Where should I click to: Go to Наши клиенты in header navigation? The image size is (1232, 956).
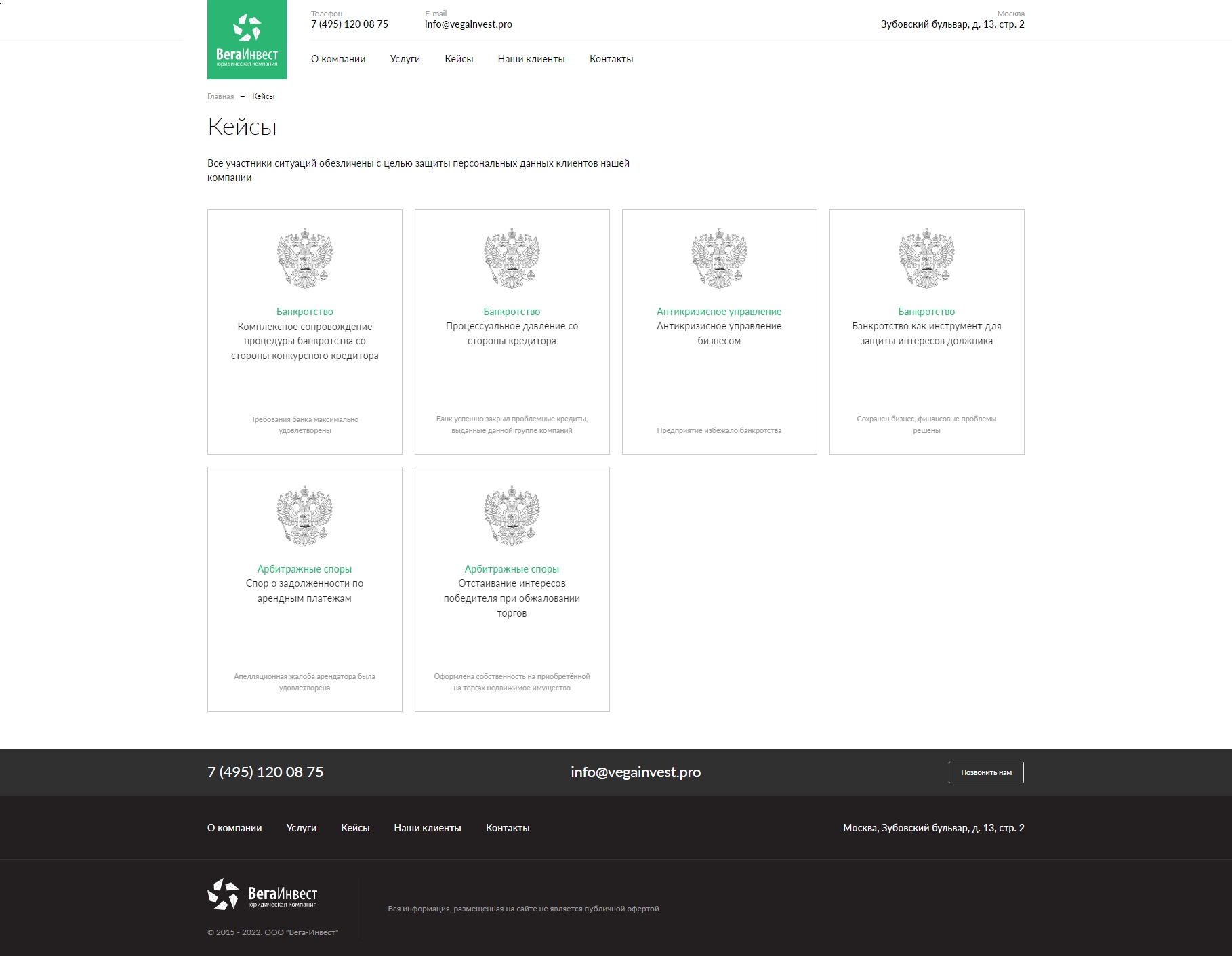[x=531, y=59]
